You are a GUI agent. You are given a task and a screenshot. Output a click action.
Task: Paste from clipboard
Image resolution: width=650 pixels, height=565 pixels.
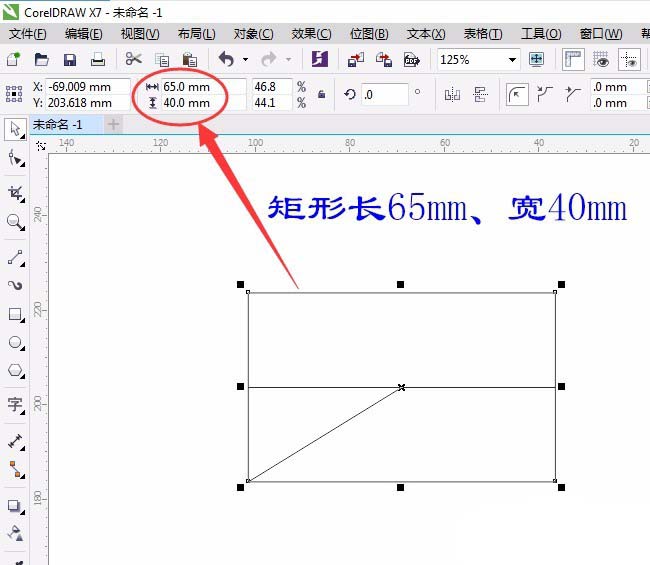point(189,60)
